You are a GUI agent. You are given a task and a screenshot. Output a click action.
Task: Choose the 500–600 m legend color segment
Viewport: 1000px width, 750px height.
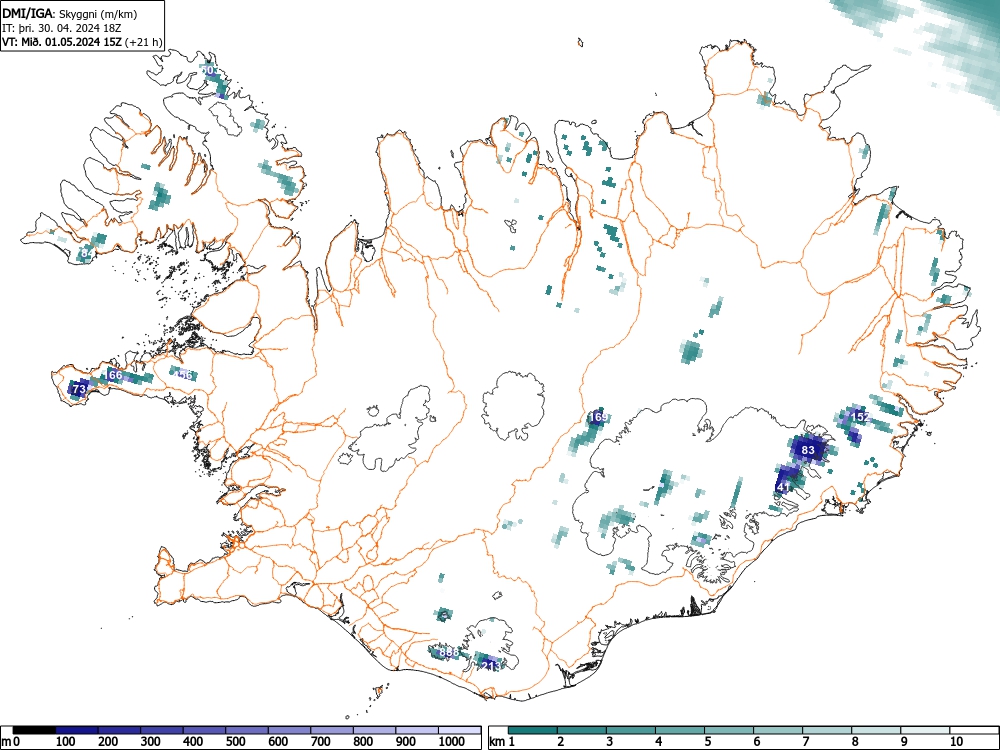pos(247,730)
